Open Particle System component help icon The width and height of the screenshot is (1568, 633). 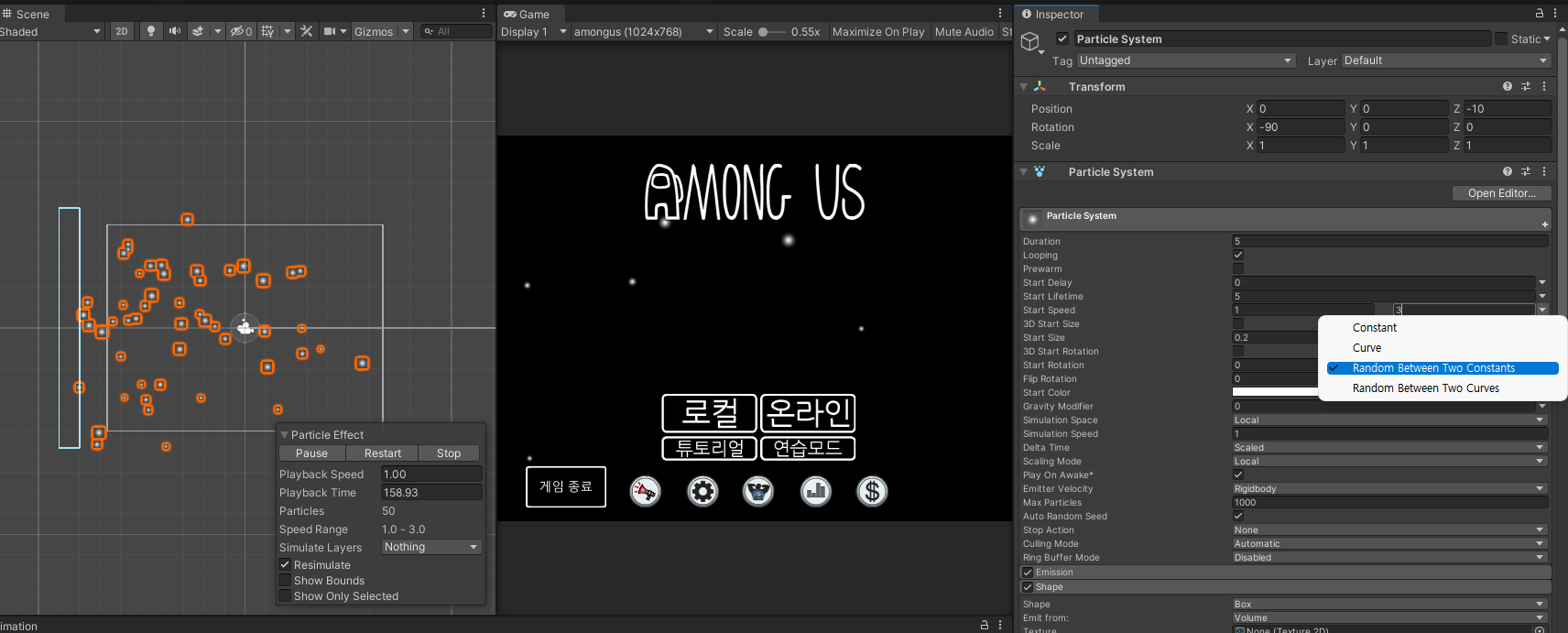pos(1508,171)
